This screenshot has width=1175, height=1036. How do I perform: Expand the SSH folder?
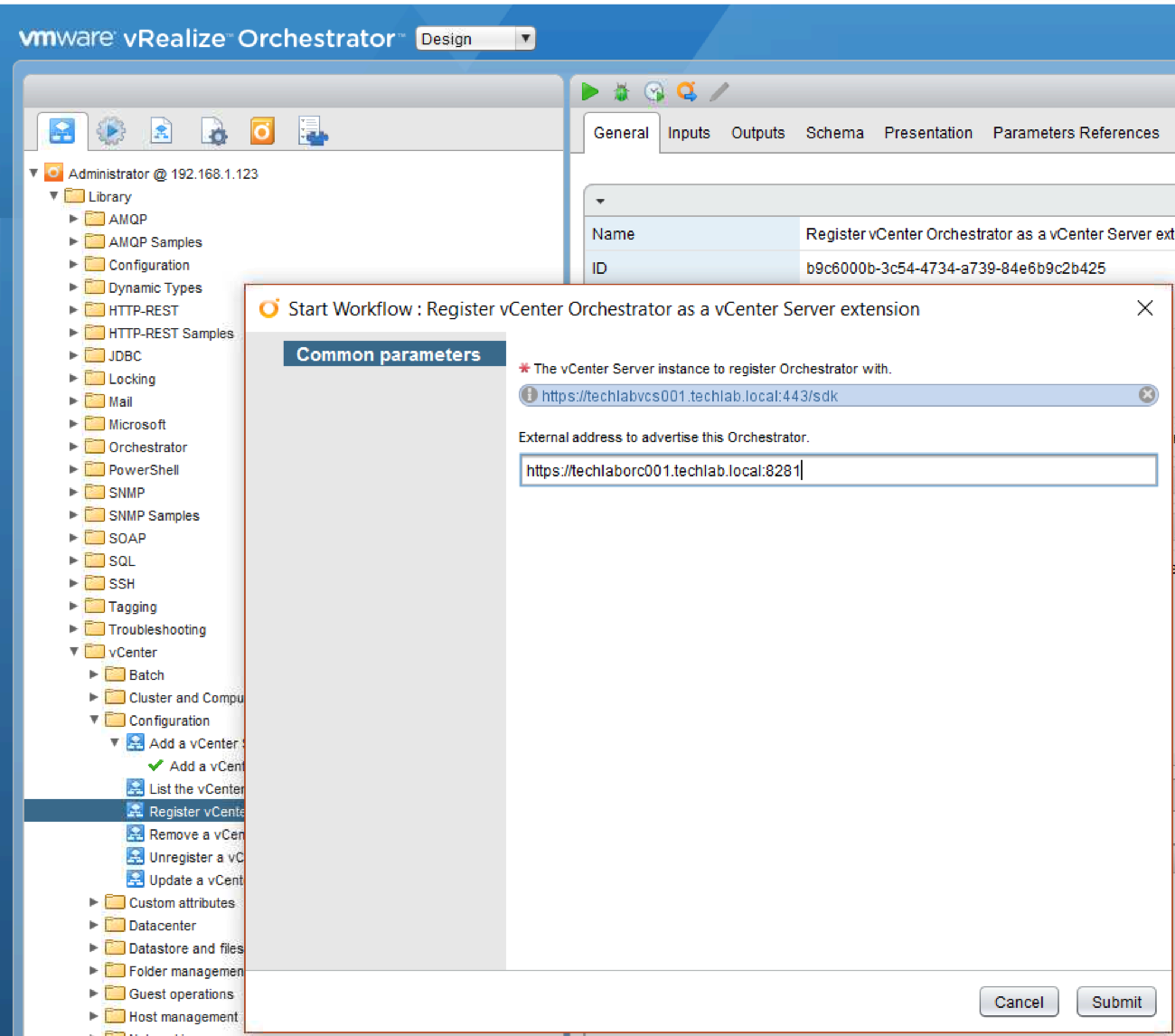pos(74,582)
